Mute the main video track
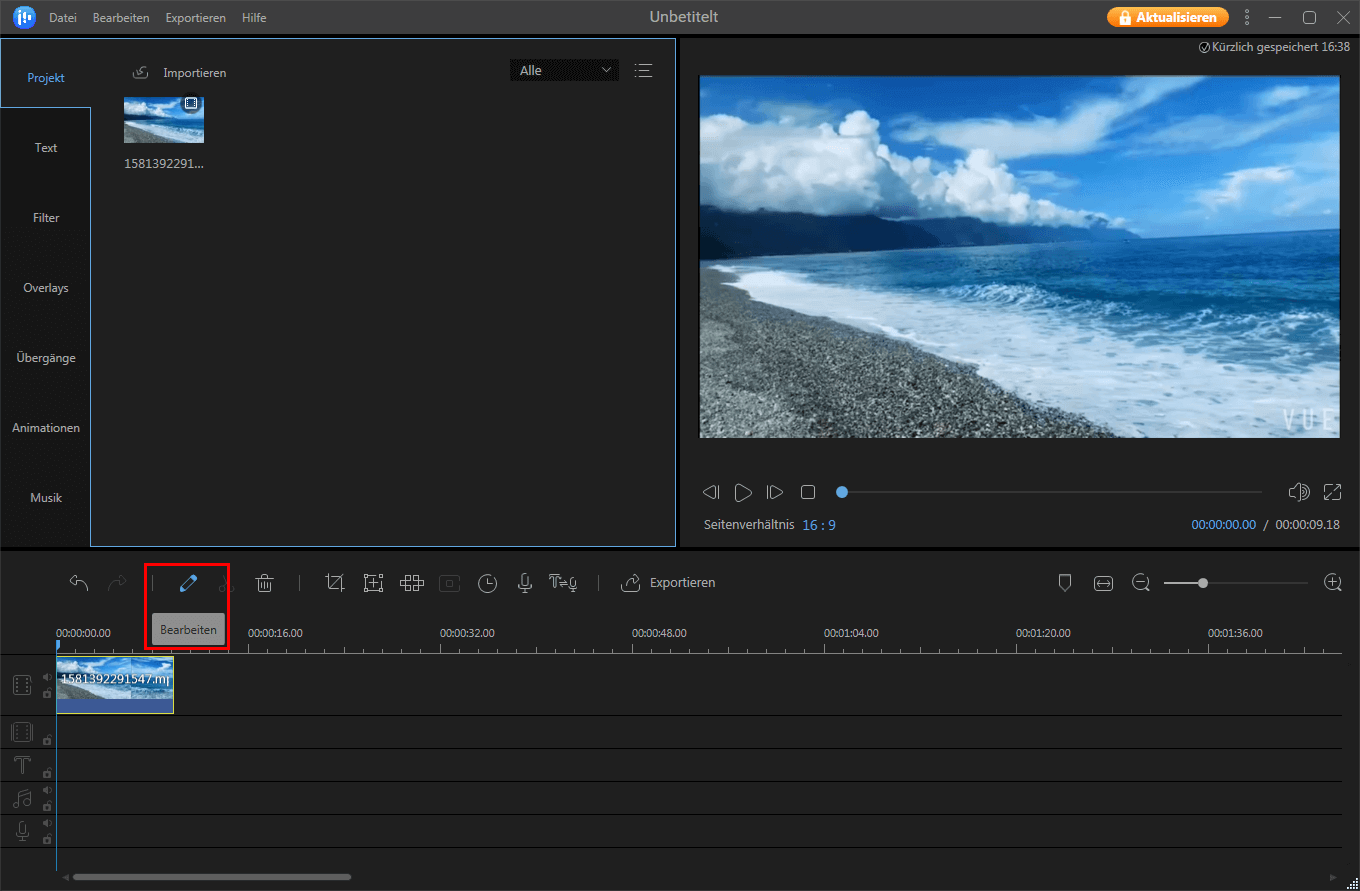Viewport: 1360px width, 891px height. click(x=47, y=677)
